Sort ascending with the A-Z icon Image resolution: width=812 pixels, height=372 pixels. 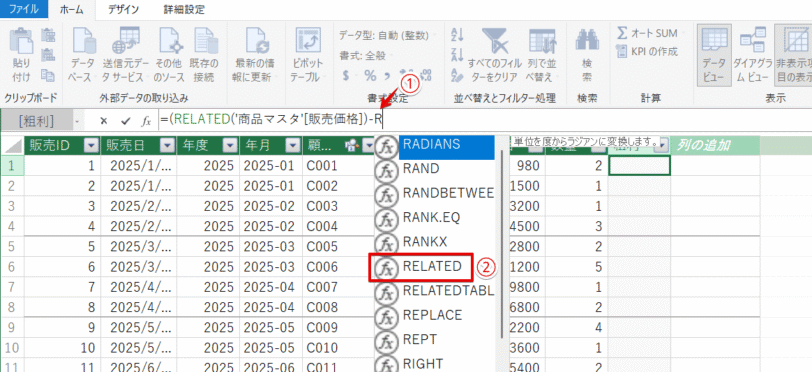[457, 35]
